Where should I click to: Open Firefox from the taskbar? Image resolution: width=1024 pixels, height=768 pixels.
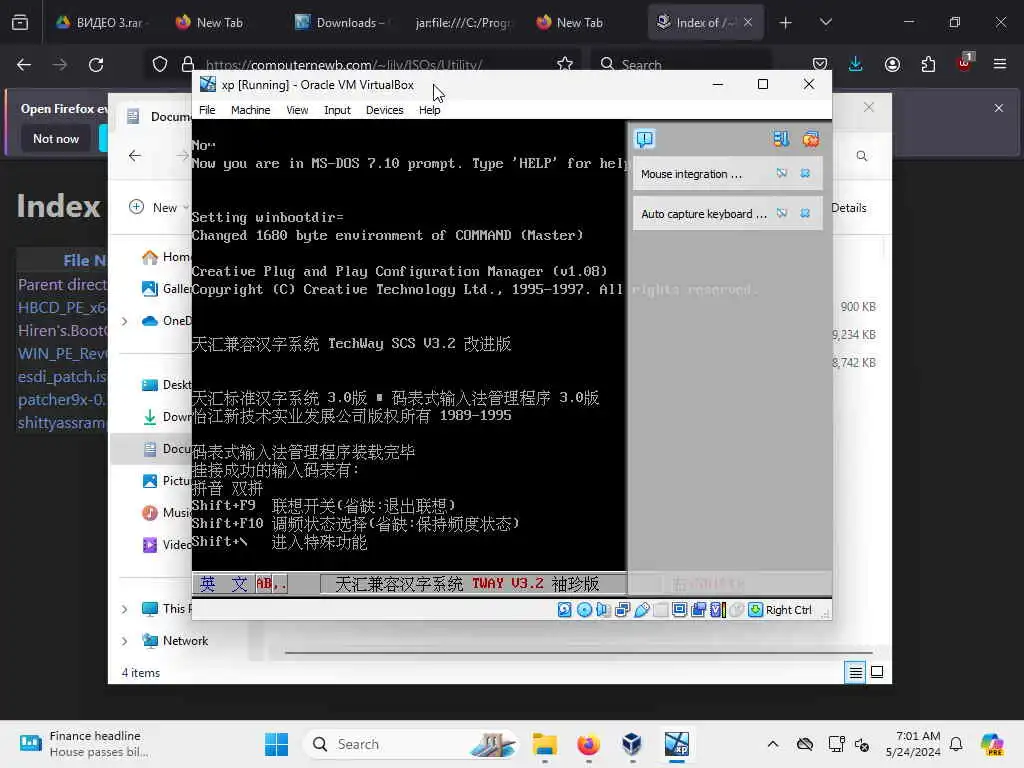(x=588, y=744)
